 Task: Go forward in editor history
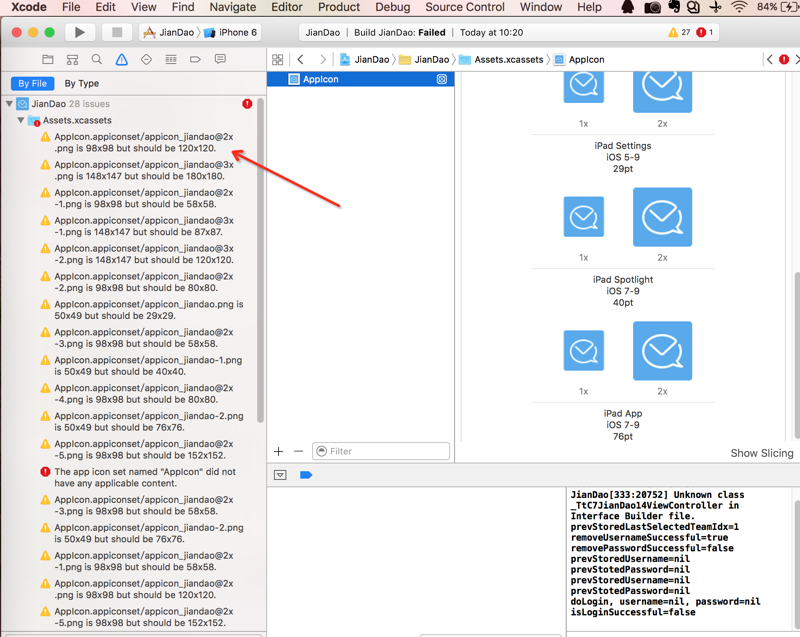pyautogui.click(x=322, y=60)
